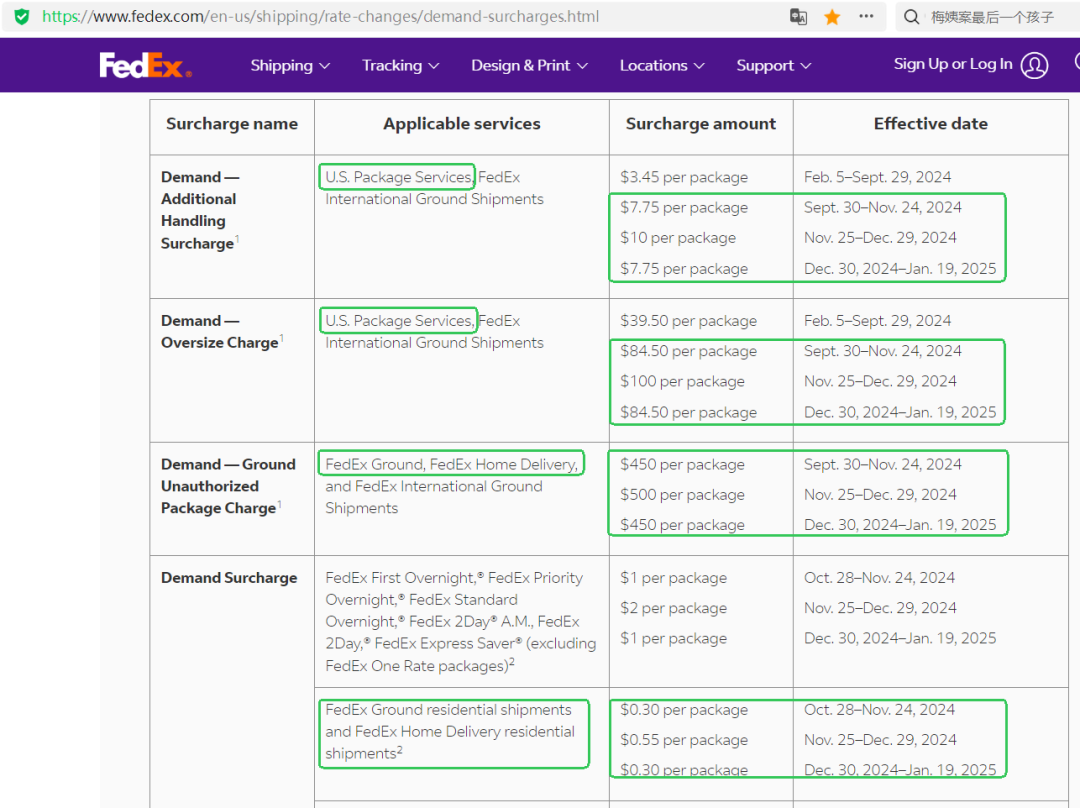Click the Demand Surcharge row name

point(229,577)
